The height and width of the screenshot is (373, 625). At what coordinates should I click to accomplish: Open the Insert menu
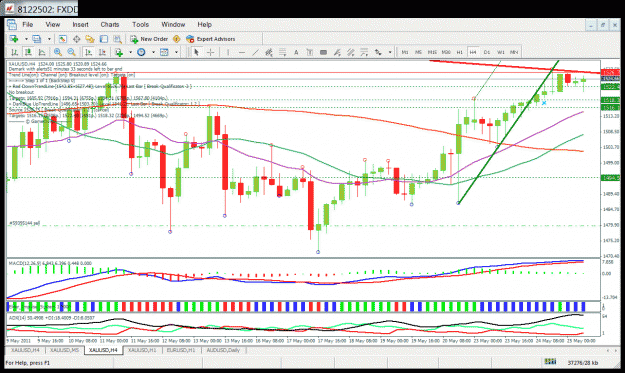tap(80, 25)
